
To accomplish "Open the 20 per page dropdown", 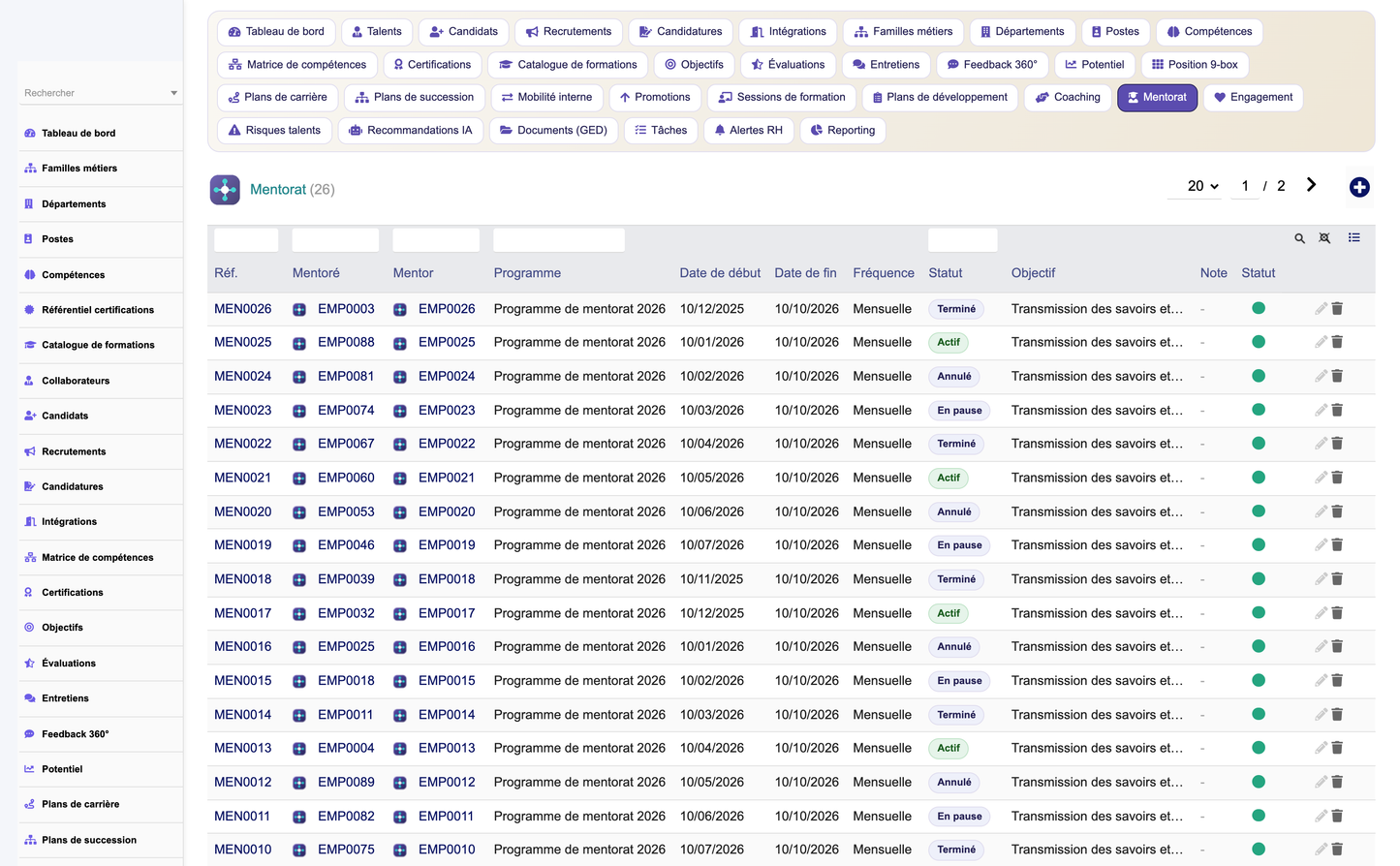I will (x=1202, y=186).
